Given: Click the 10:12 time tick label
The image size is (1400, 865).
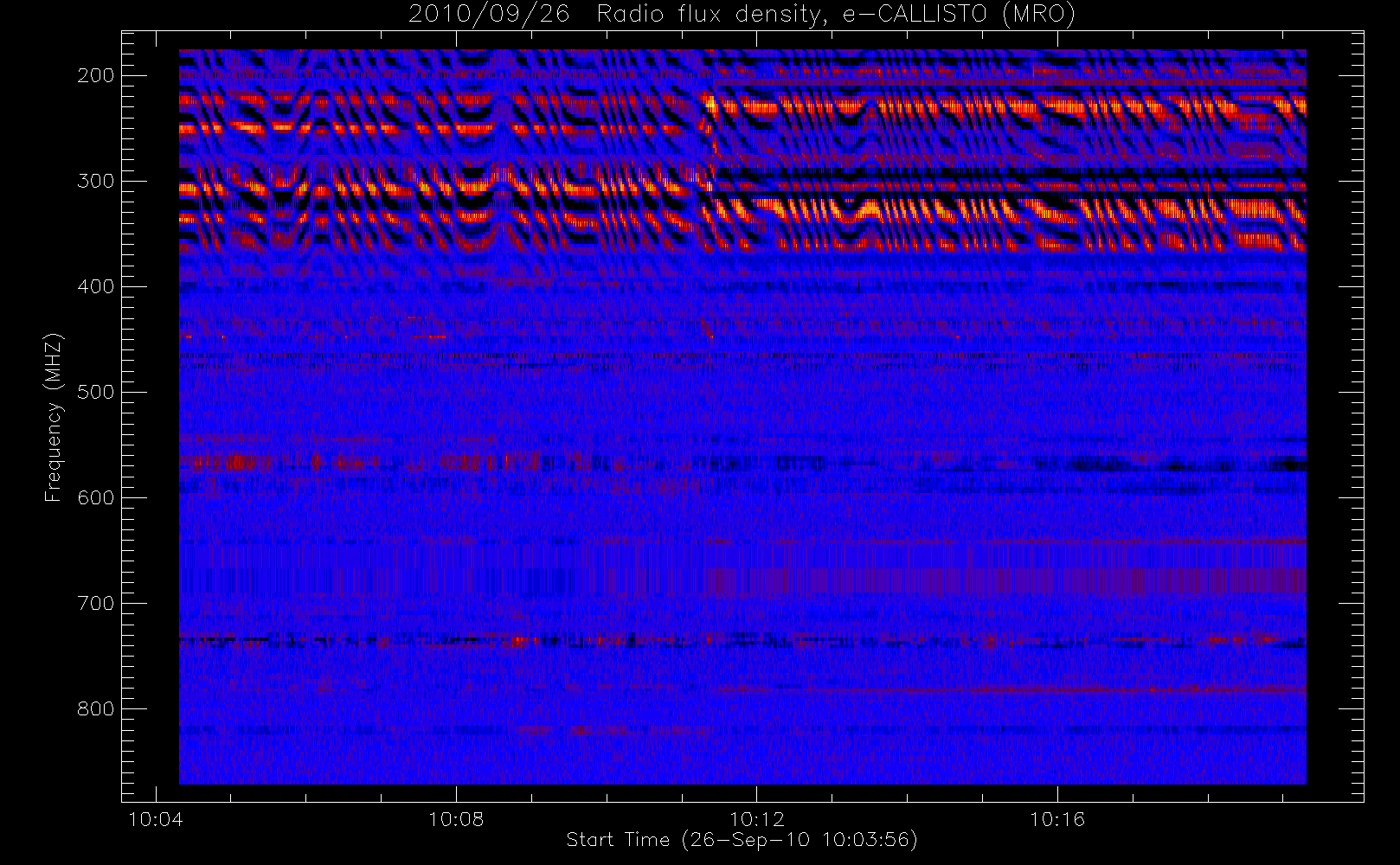Looking at the screenshot, I should point(757,818).
